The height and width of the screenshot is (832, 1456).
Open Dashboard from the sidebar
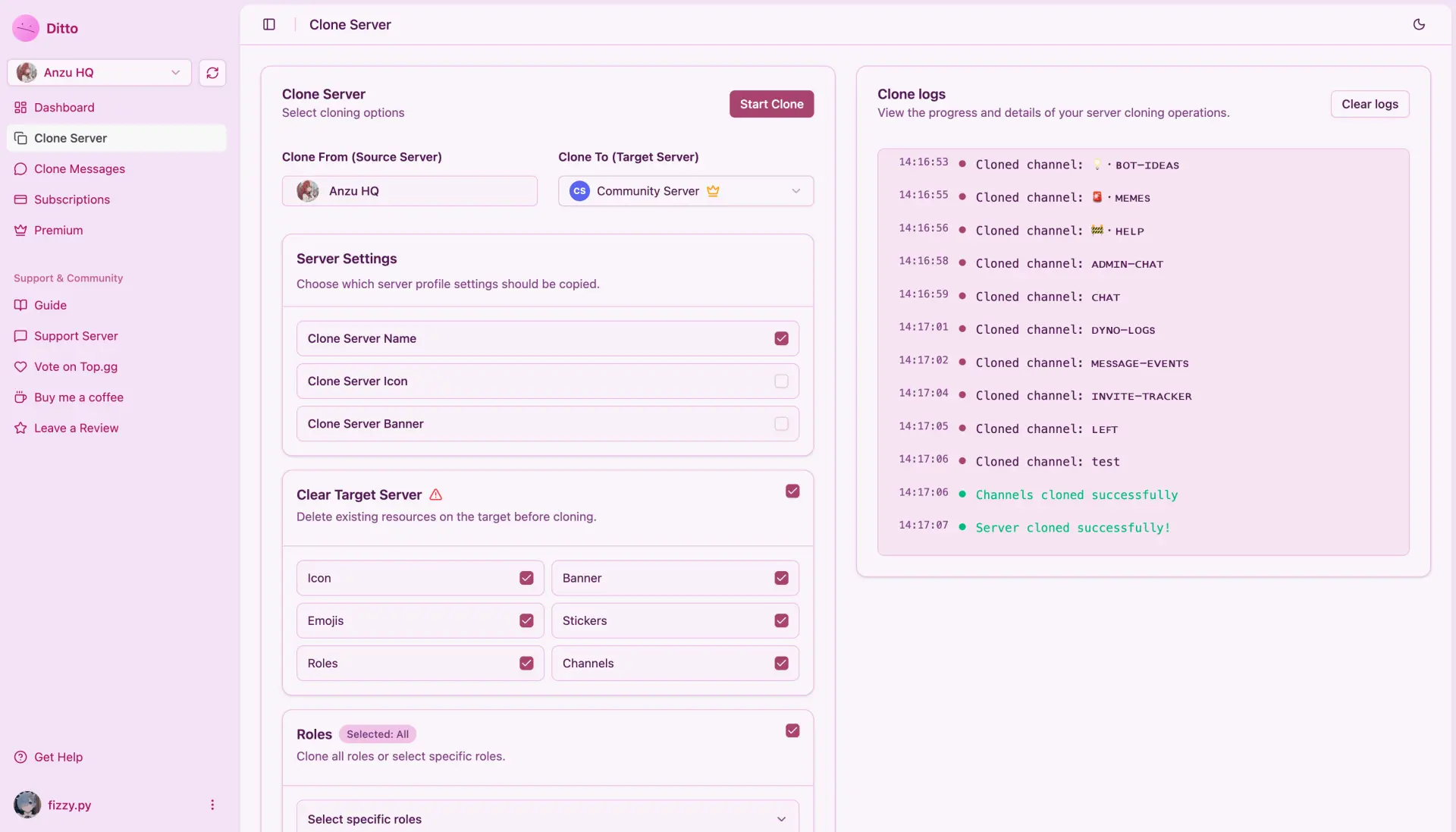pyautogui.click(x=117, y=108)
